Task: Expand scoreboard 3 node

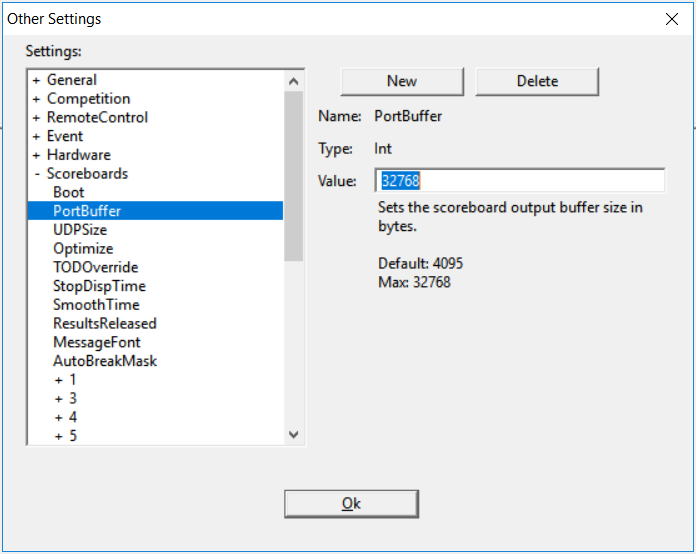Action: coord(59,399)
